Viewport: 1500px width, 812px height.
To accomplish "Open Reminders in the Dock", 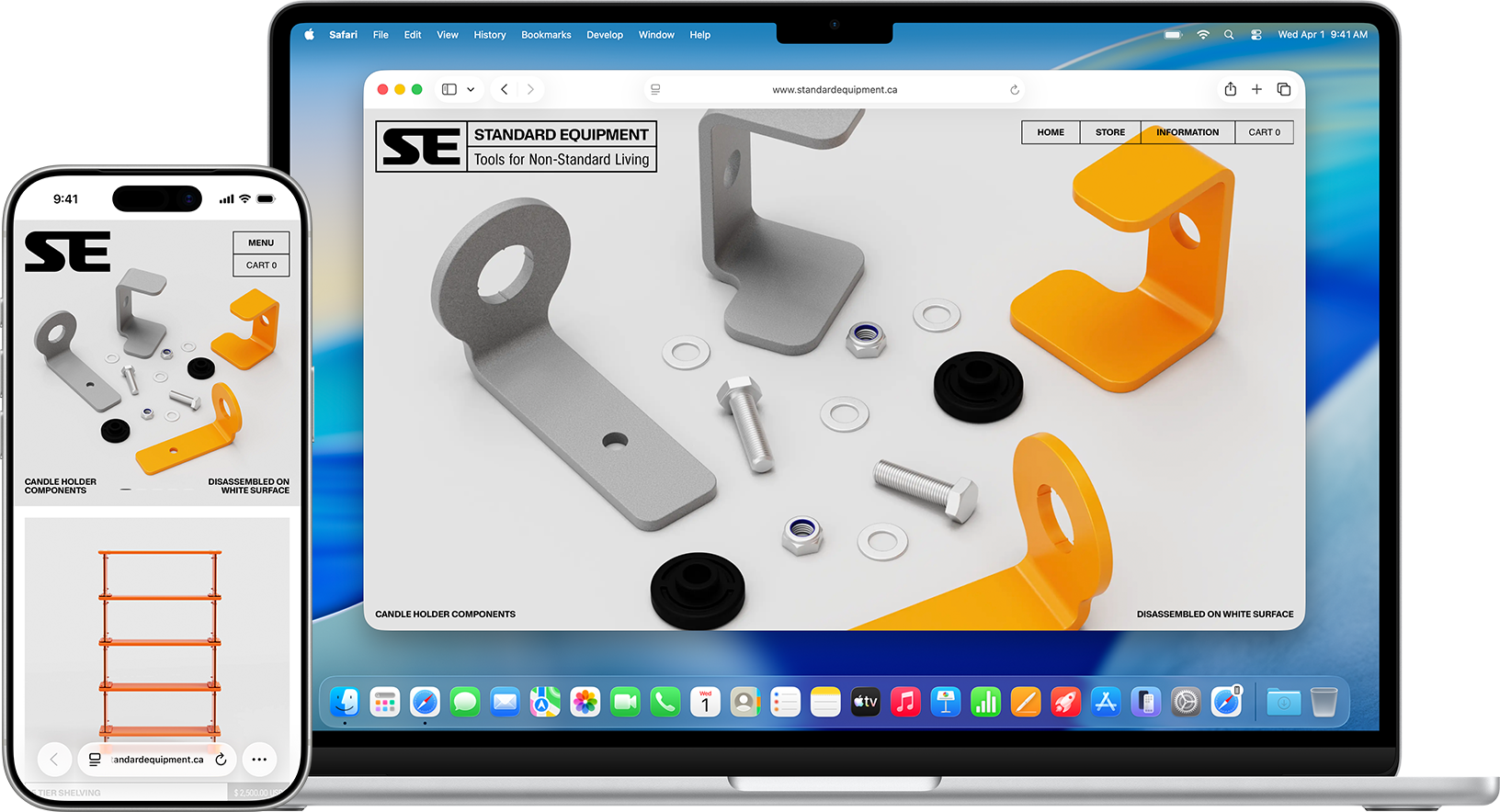I will 786,703.
